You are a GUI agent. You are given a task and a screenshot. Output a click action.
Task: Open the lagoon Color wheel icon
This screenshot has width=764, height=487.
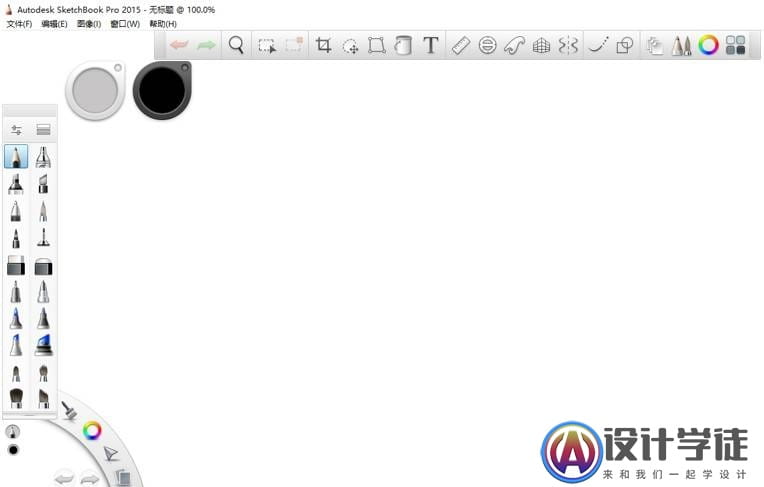(x=92, y=430)
